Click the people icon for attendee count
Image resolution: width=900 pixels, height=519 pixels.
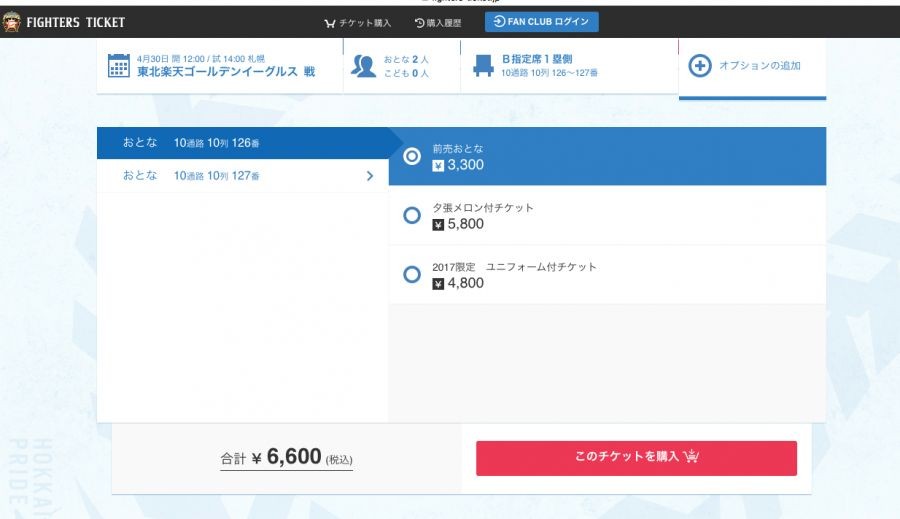click(364, 66)
